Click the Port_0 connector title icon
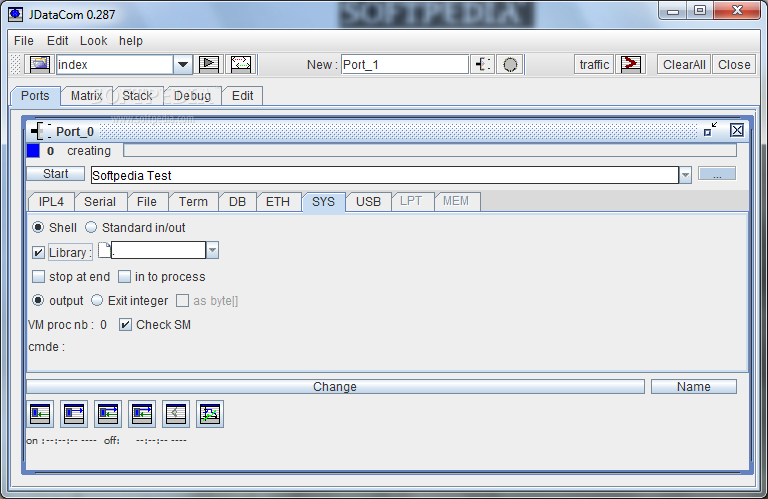The height and width of the screenshot is (499, 768). point(41,131)
